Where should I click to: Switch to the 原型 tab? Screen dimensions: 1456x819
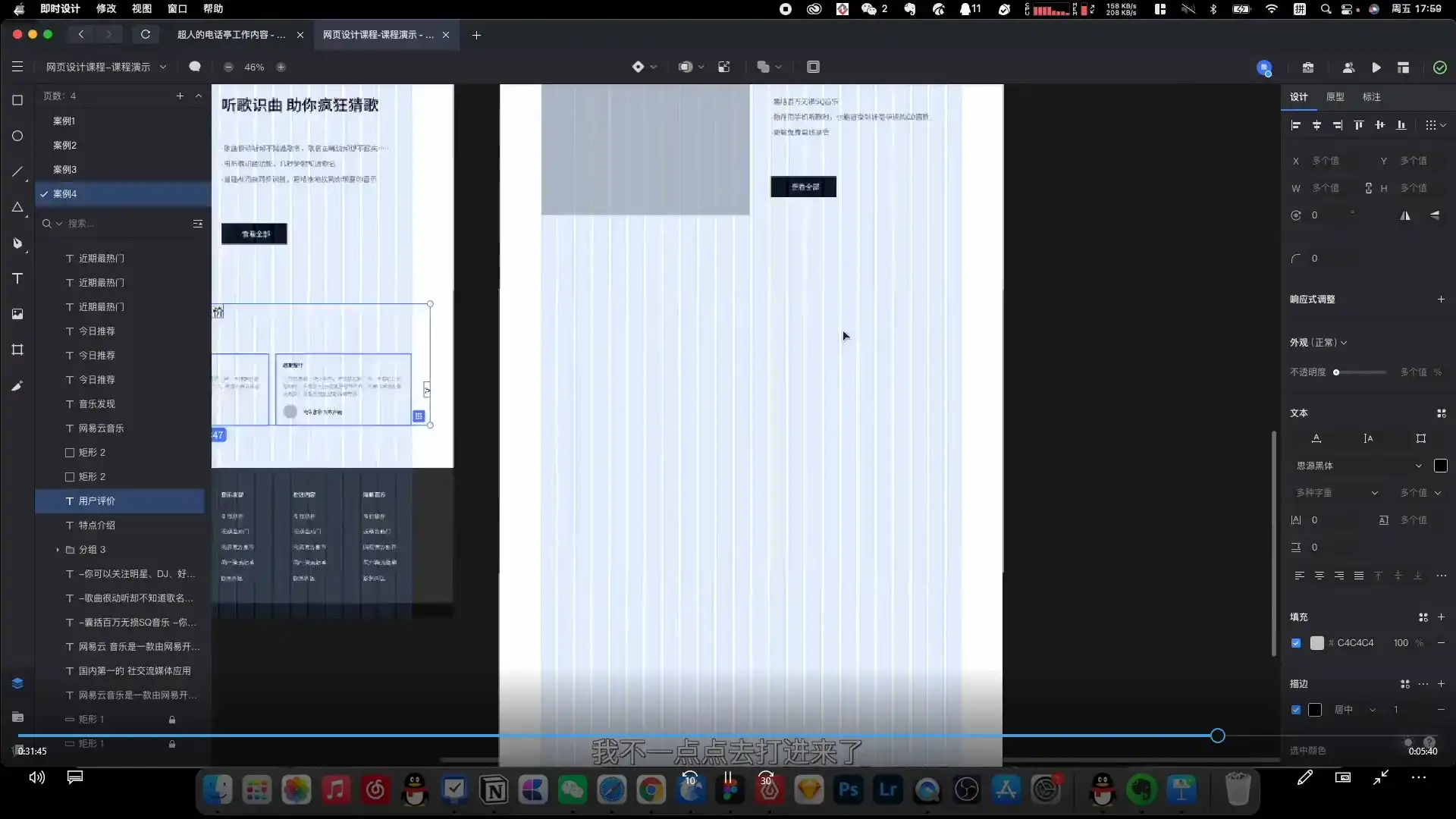(1335, 97)
